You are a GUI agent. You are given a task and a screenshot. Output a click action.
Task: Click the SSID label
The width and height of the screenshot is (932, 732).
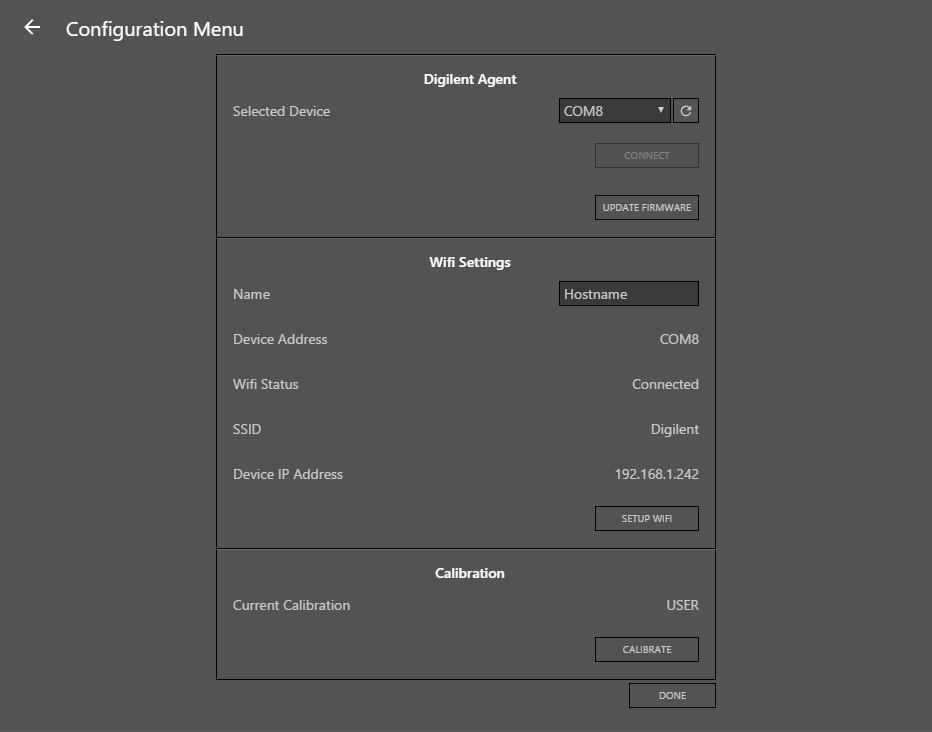click(247, 430)
